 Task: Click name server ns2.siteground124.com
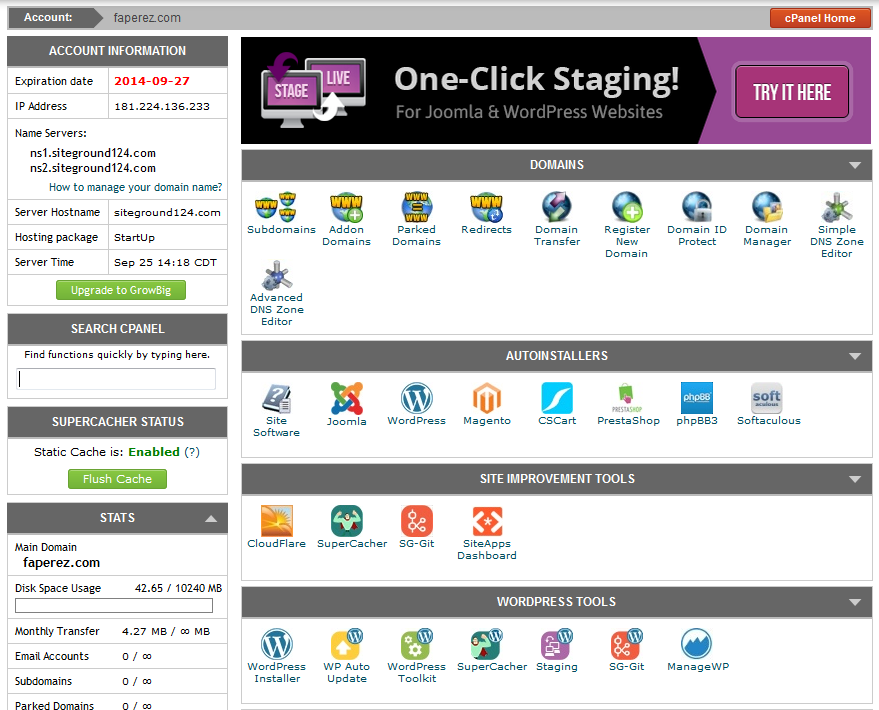93,168
